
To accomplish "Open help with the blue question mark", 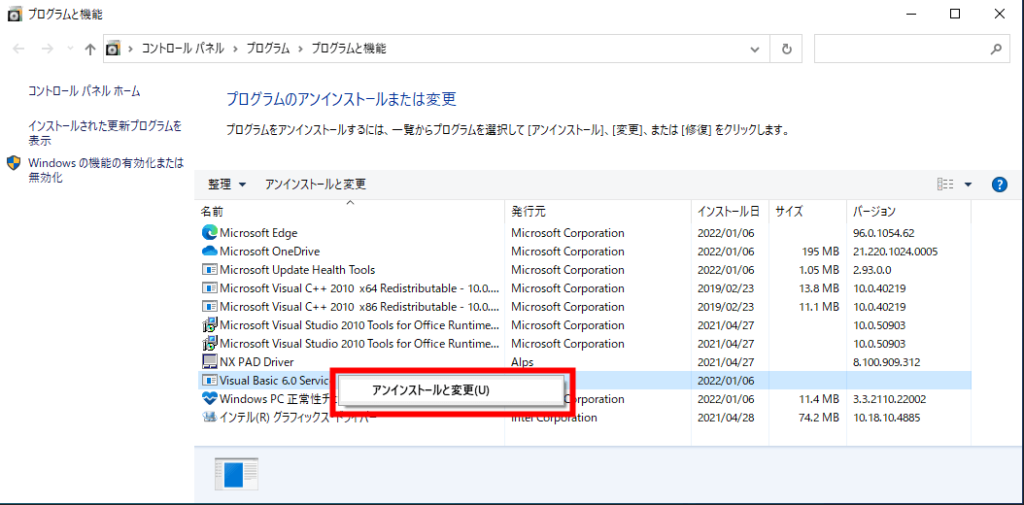I will tap(999, 185).
